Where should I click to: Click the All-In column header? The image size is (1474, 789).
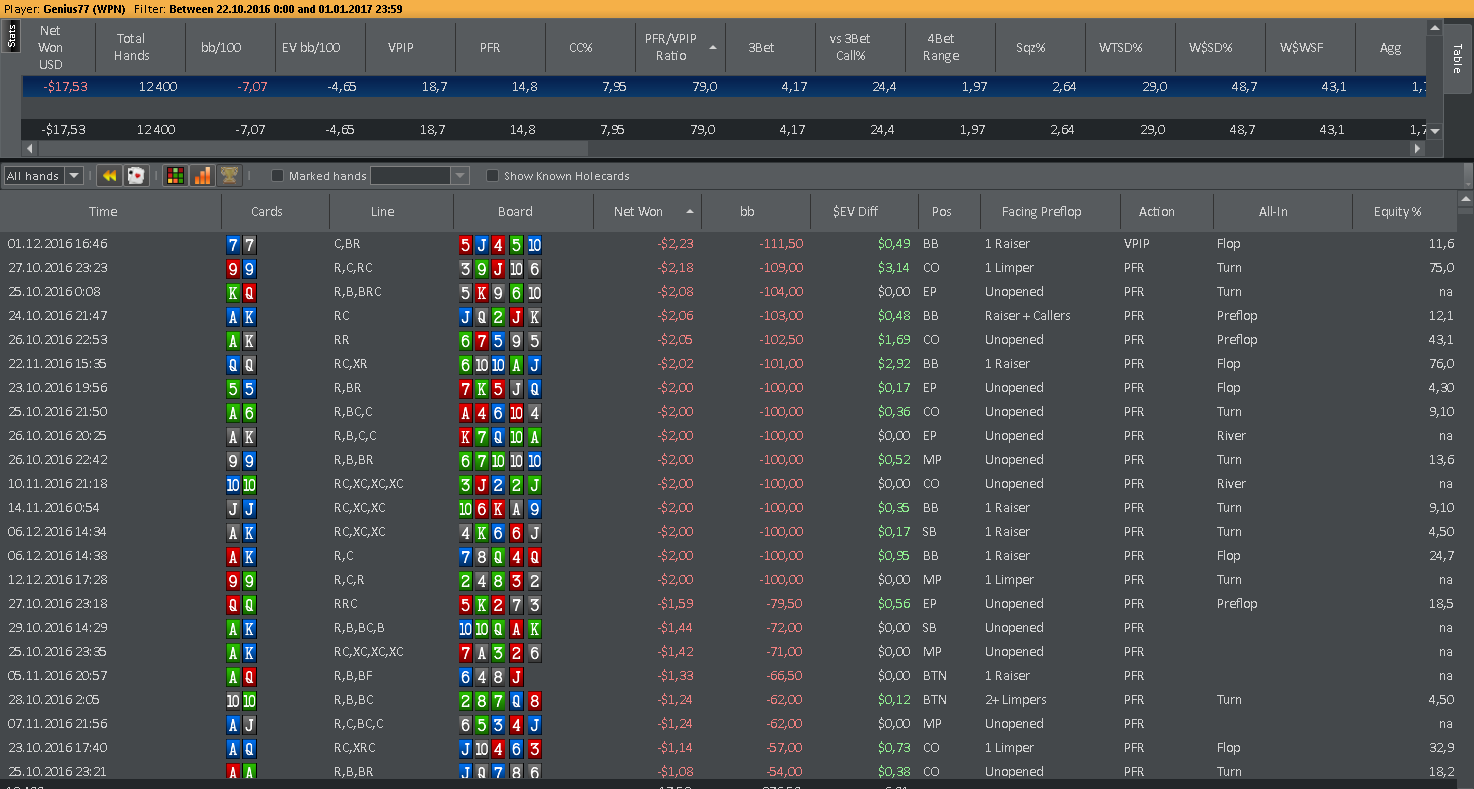pyautogui.click(x=1273, y=212)
